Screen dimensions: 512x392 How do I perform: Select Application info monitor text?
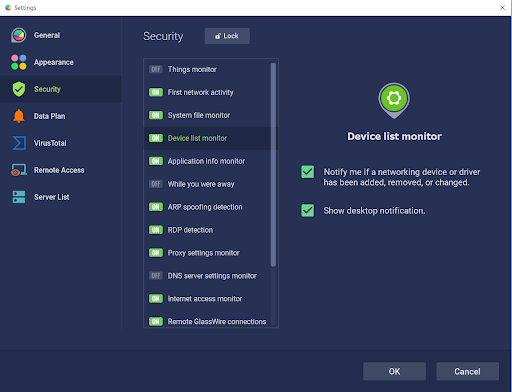click(x=206, y=161)
